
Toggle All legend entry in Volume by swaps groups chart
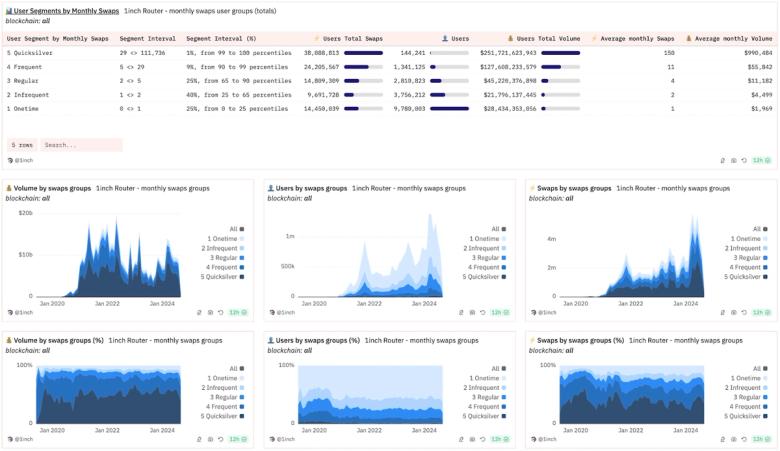point(237,229)
